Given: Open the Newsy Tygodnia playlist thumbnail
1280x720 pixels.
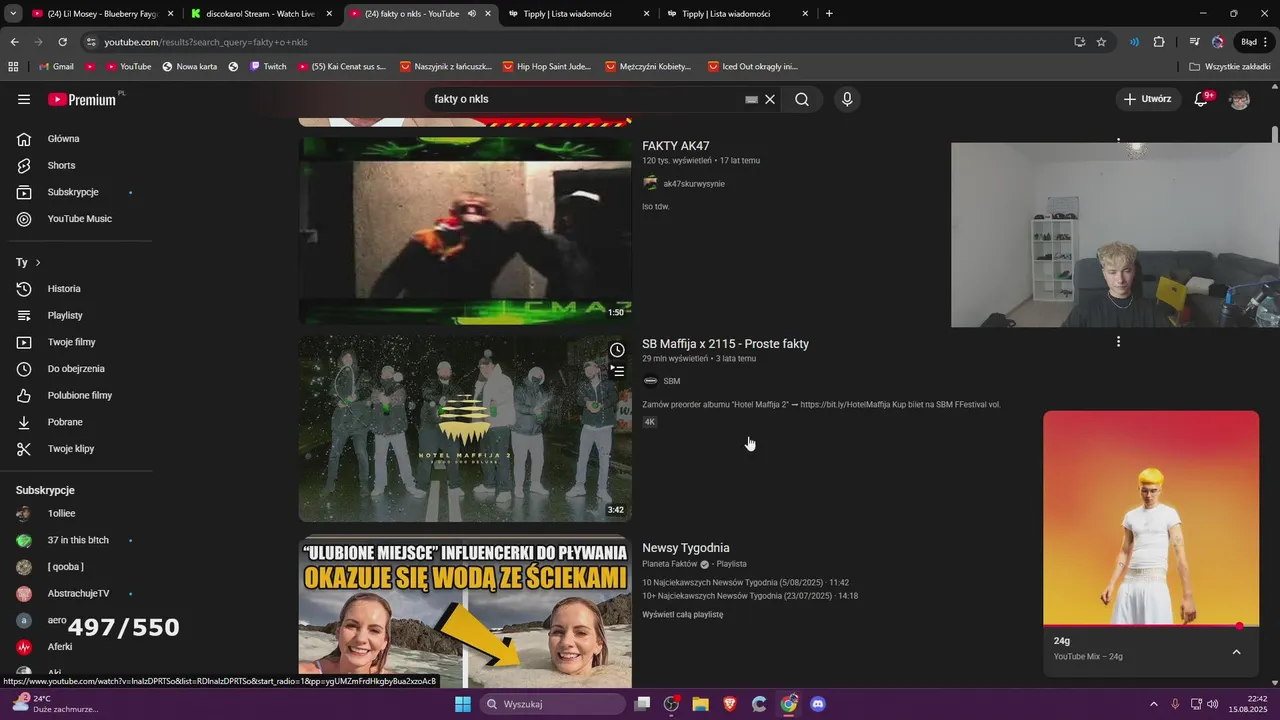Looking at the screenshot, I should (x=465, y=611).
